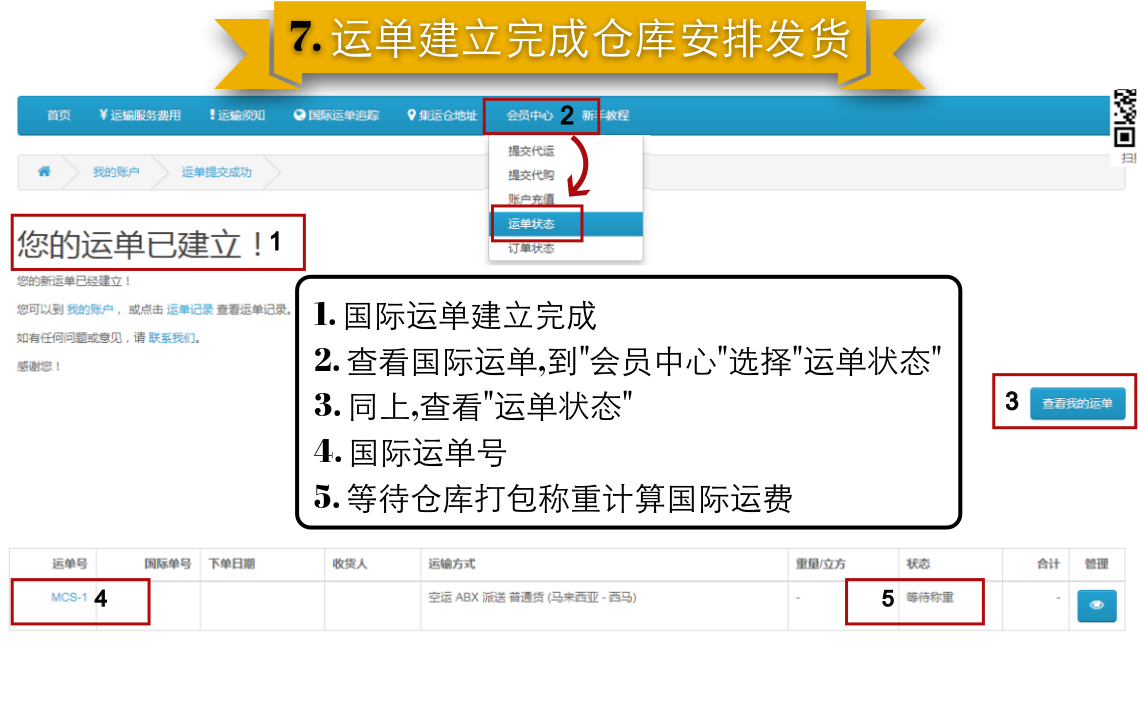Image resolution: width=1140 pixels, height=720 pixels.
Task: Open 运输须知 in the navigation bar
Action: click(237, 116)
